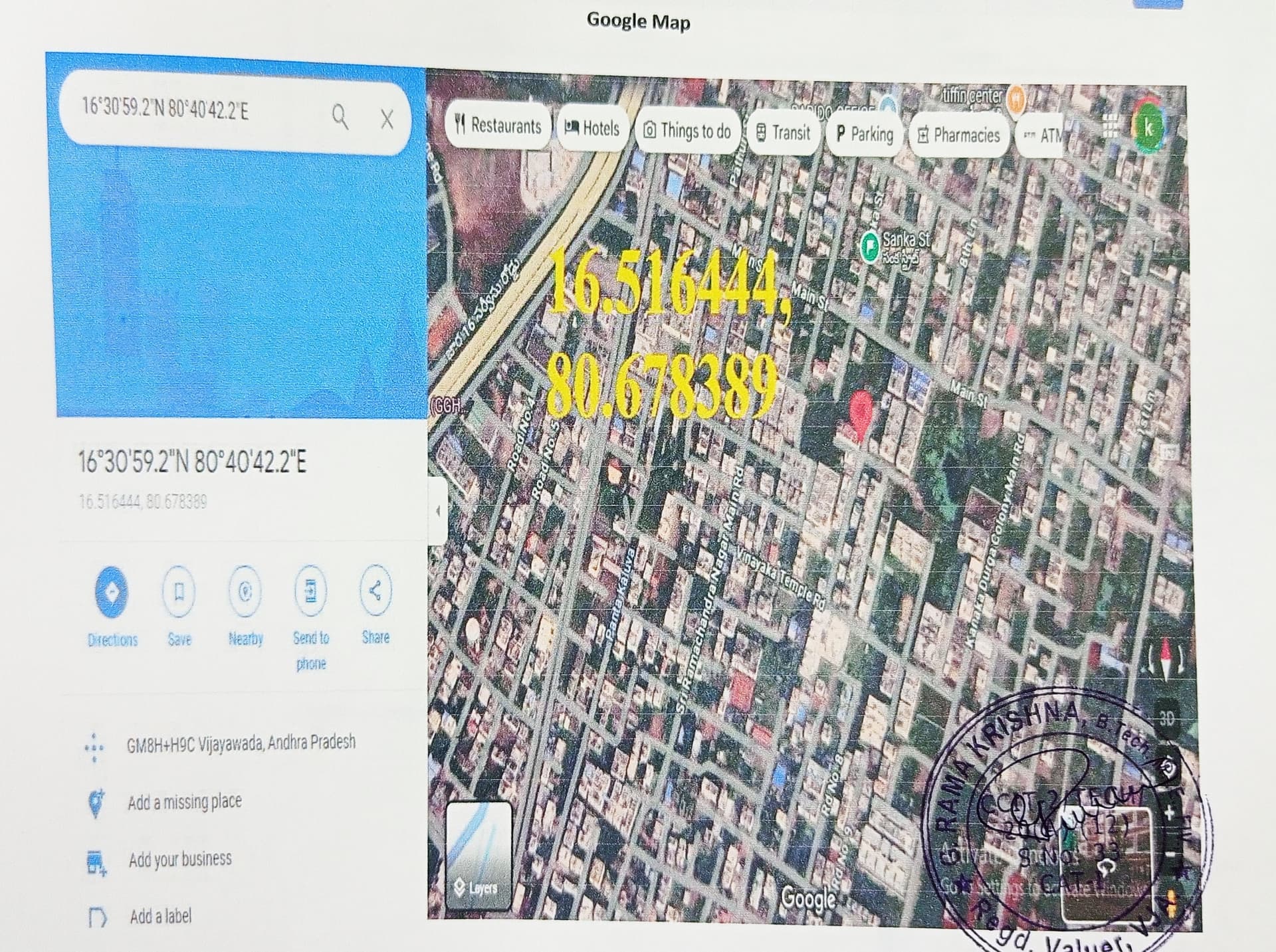Click the plus code dots icon
1276x952 pixels.
point(94,748)
